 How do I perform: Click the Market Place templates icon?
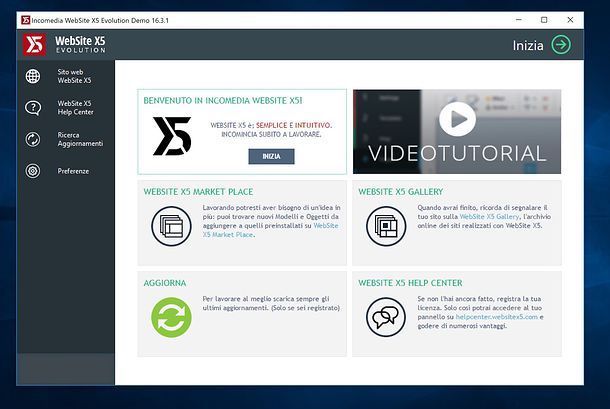coord(171,226)
